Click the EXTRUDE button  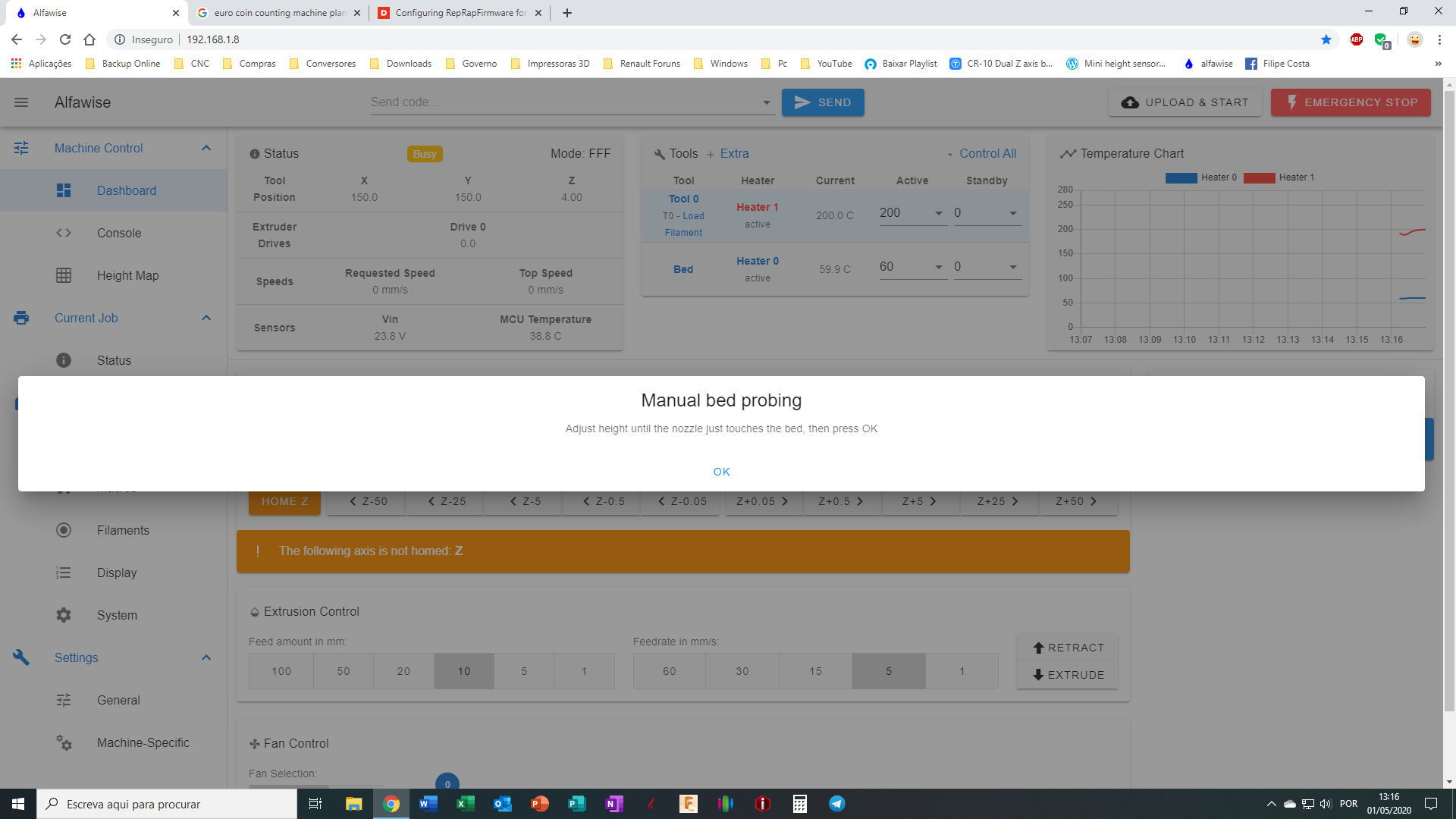(x=1067, y=675)
